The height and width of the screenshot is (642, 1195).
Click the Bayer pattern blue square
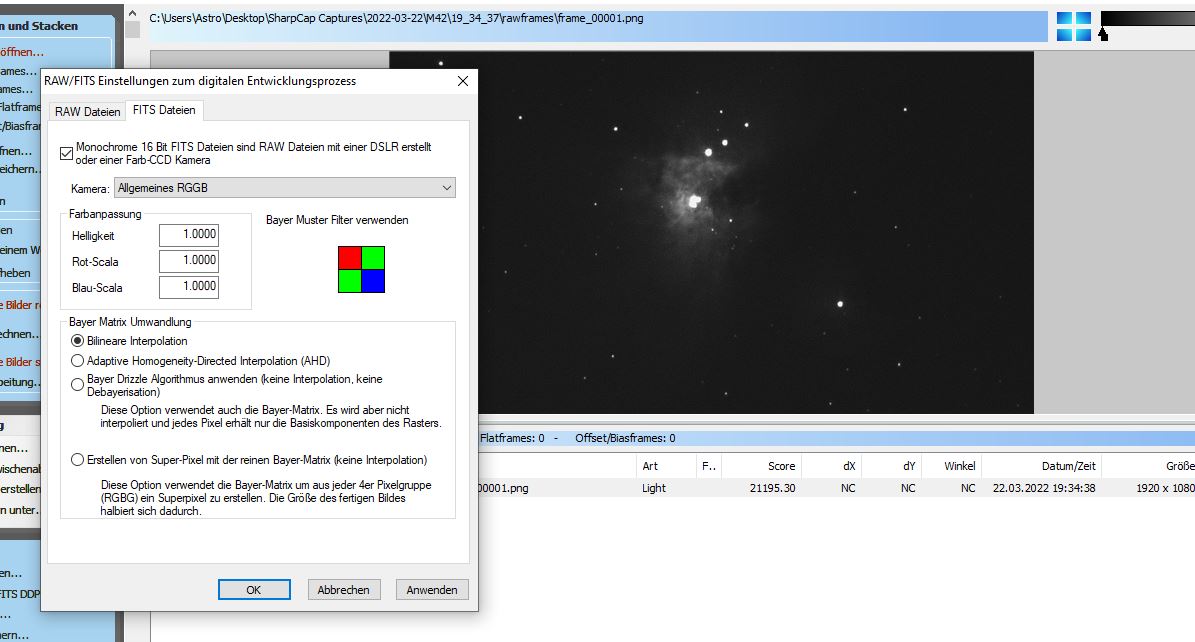(373, 281)
